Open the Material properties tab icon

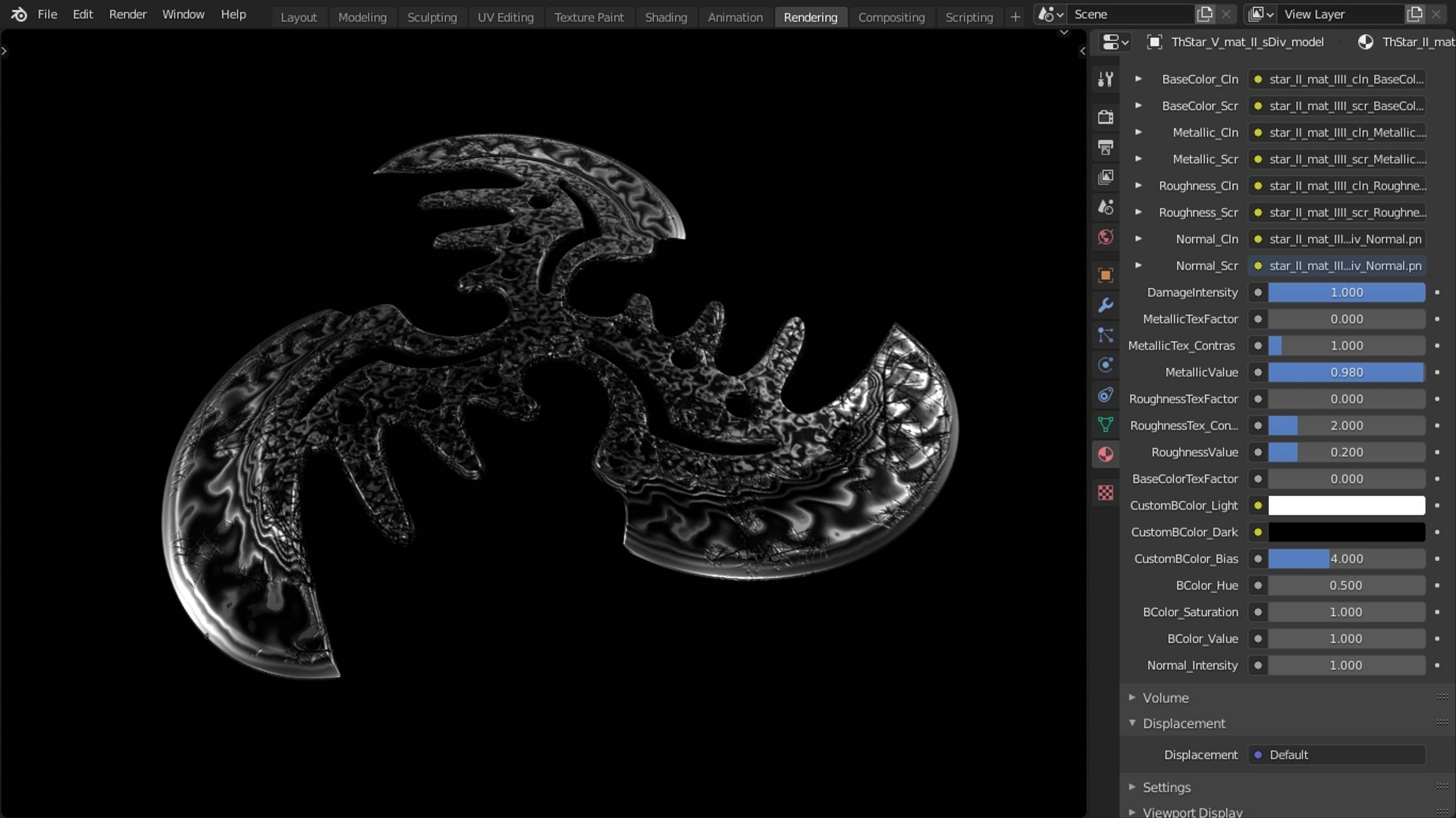pyautogui.click(x=1106, y=454)
